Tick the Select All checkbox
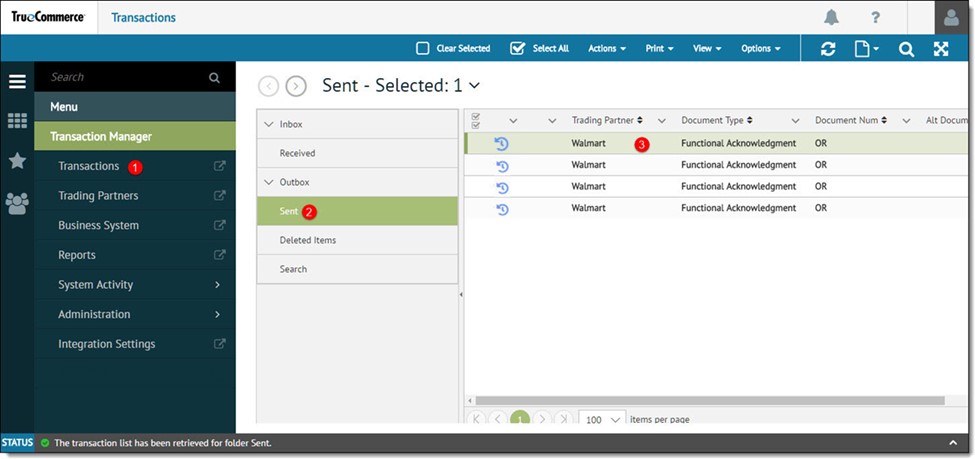 (x=517, y=48)
